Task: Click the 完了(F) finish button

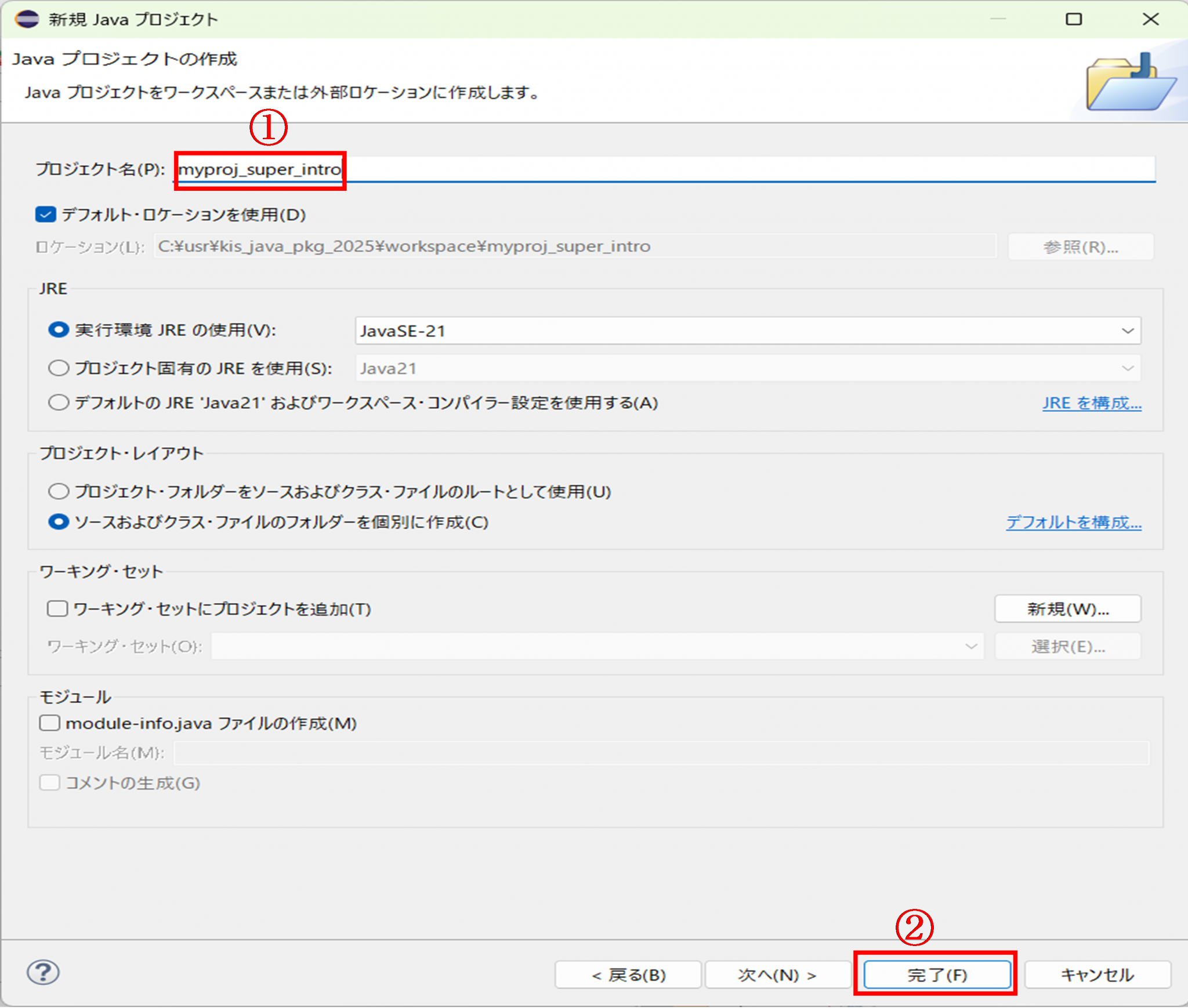Action: click(936, 975)
